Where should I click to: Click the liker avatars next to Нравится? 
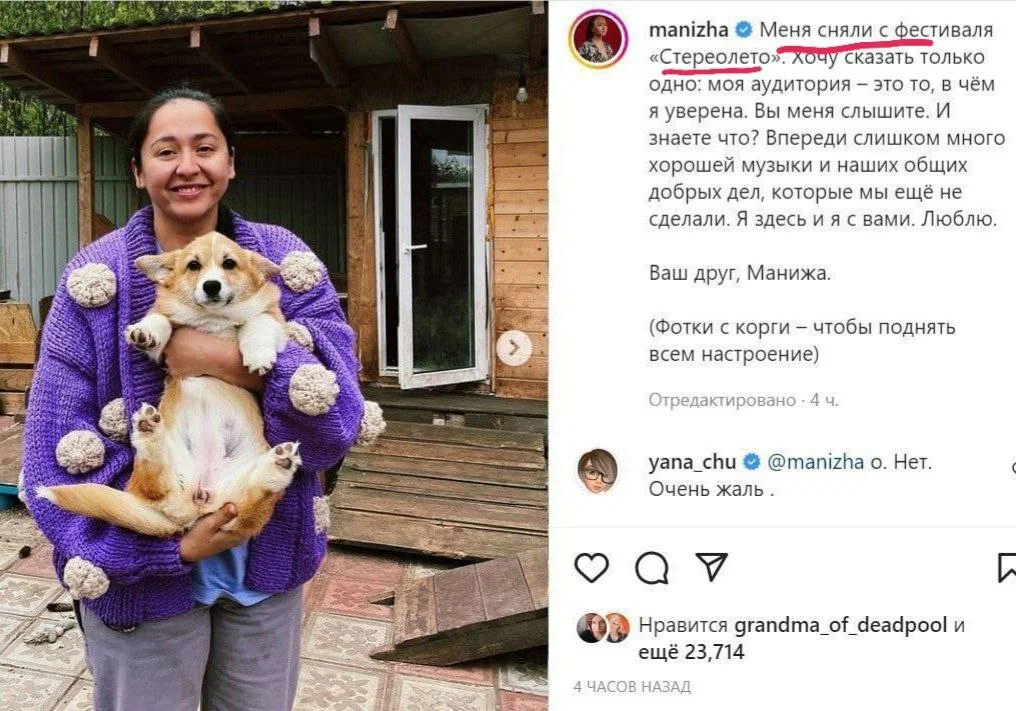coord(603,627)
